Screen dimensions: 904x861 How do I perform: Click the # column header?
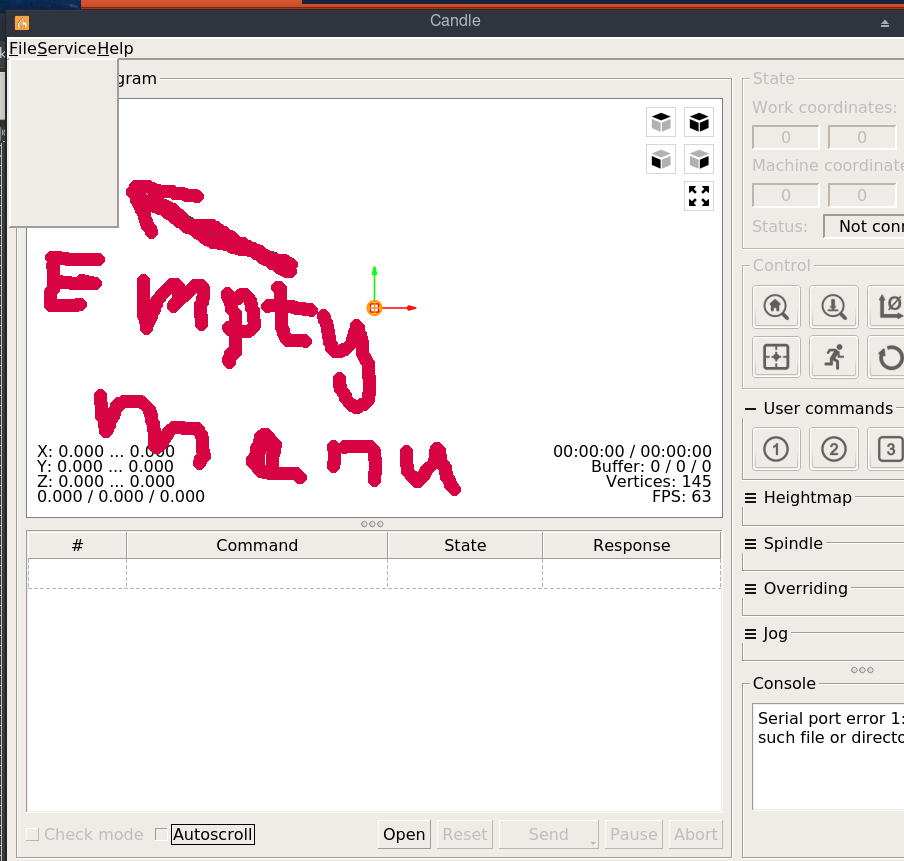(77, 545)
